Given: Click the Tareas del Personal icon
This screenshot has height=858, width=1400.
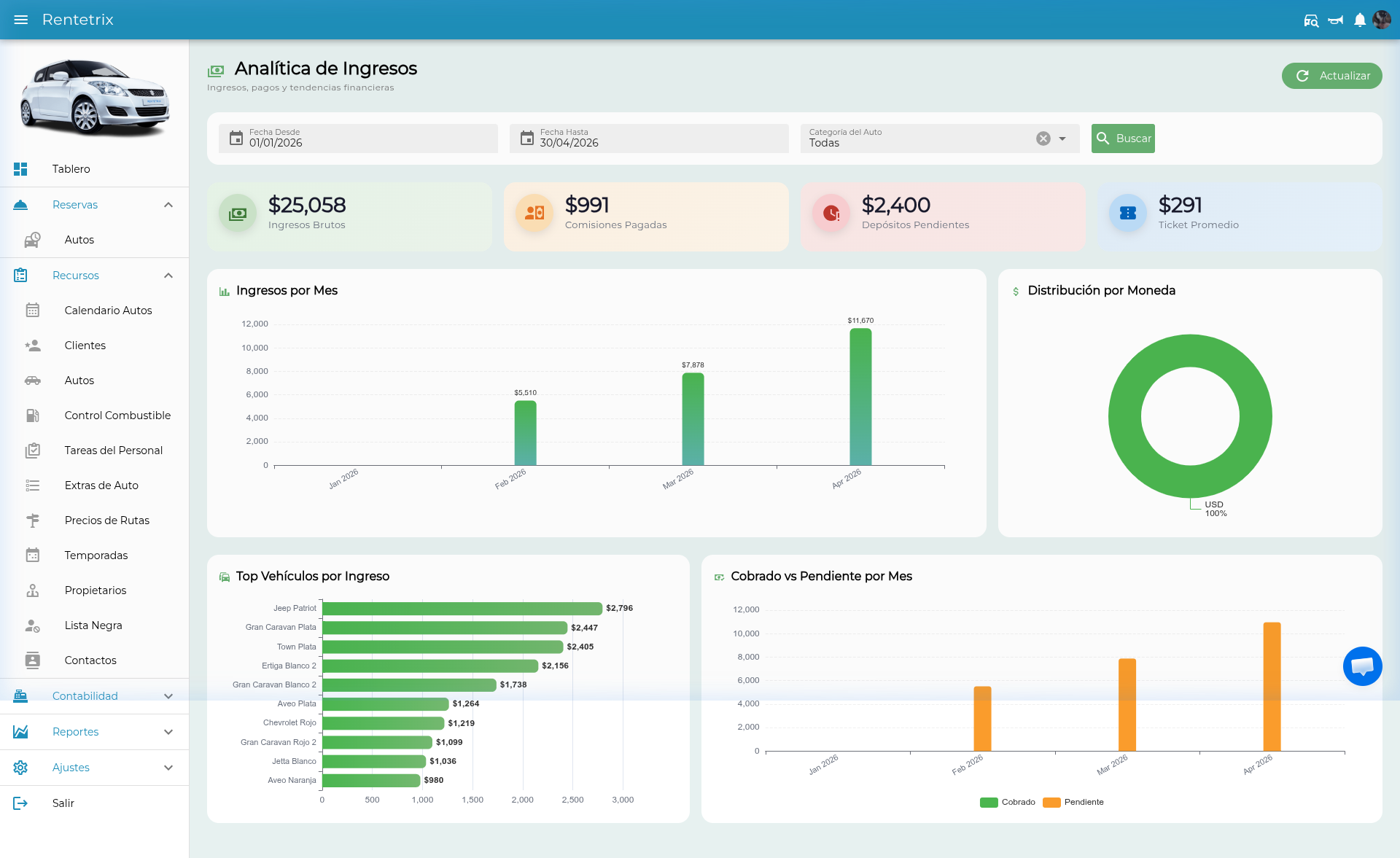Looking at the screenshot, I should click(33, 451).
